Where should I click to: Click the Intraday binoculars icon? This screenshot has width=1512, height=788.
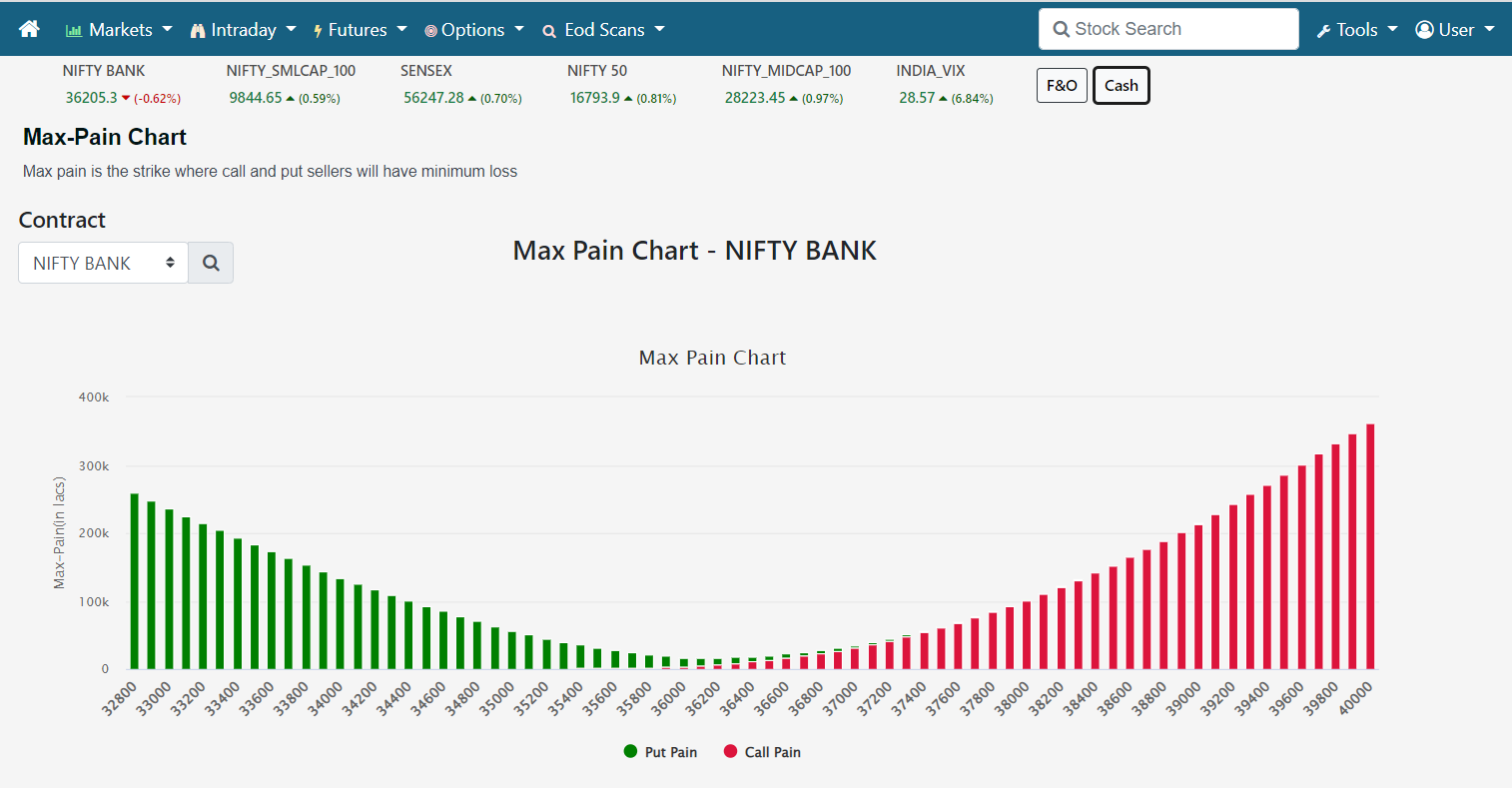point(198,31)
